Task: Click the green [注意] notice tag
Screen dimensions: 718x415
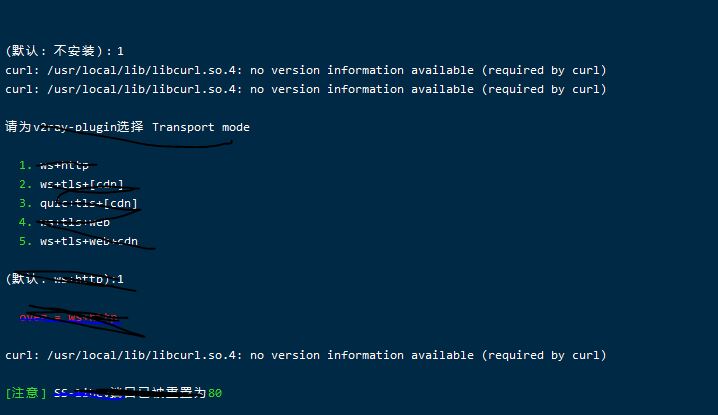Action: (x=25, y=393)
